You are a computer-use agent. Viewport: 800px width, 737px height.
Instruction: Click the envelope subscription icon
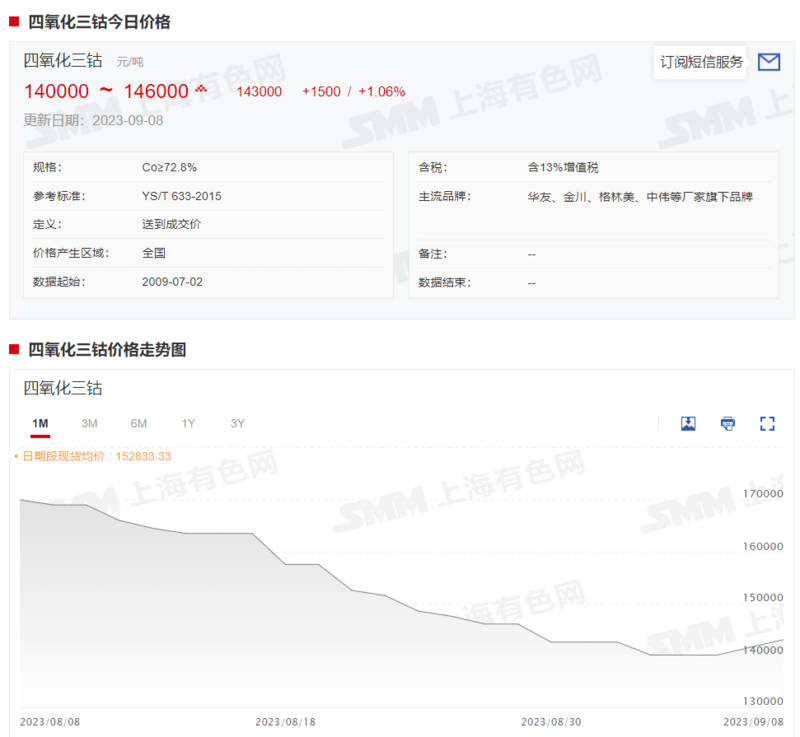pos(769,61)
